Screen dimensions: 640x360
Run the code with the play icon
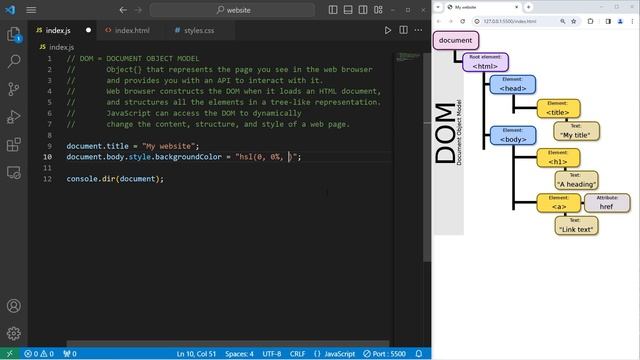[387, 30]
